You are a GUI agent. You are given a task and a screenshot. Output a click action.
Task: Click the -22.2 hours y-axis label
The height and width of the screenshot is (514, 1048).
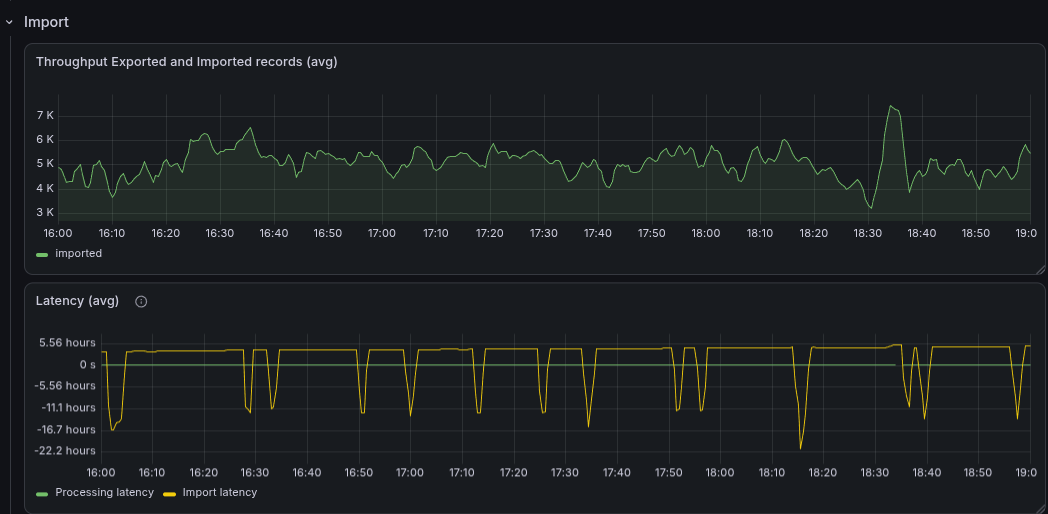point(66,451)
